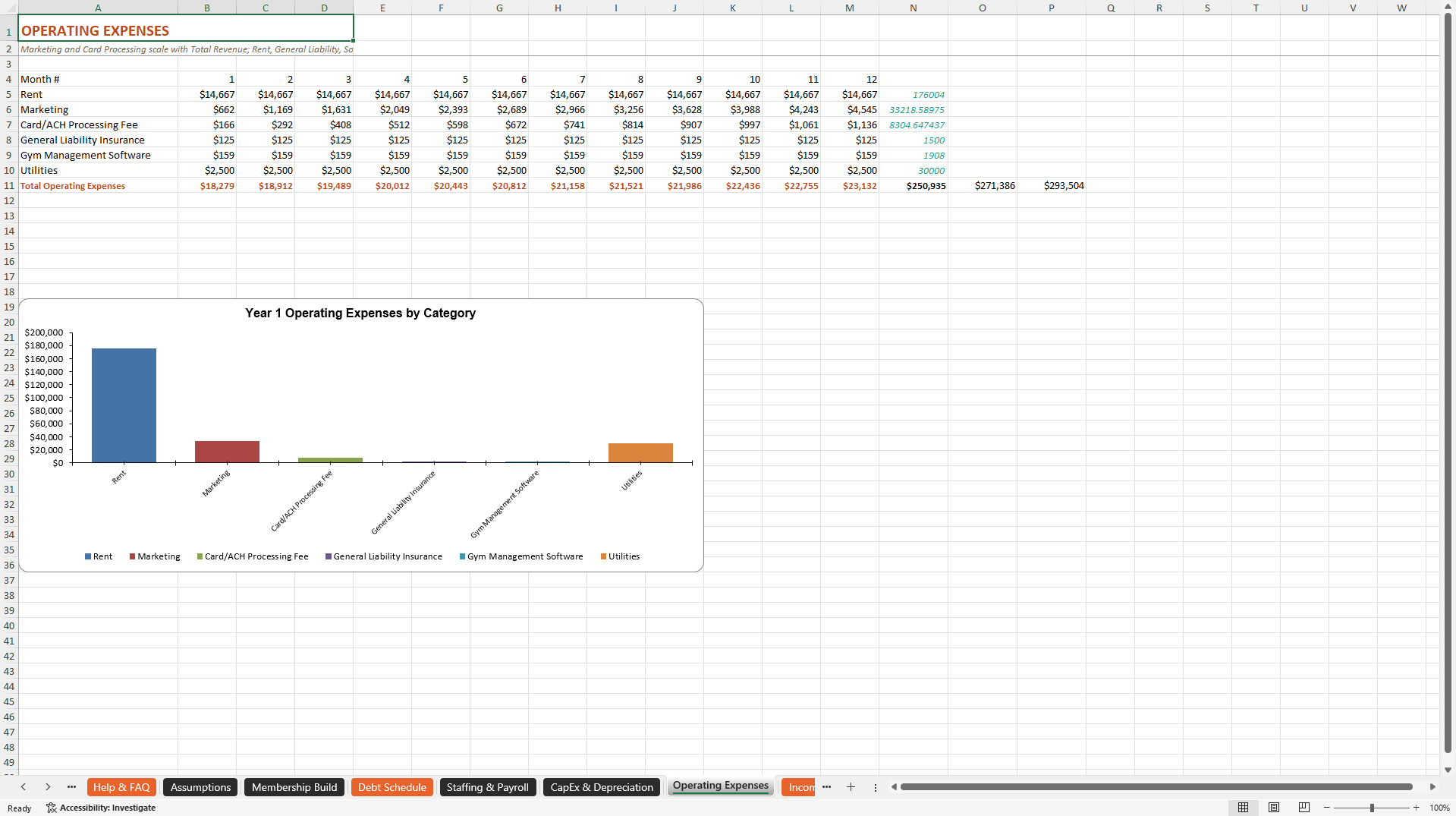Select the 8304.647437 cell
Screen dimensions: 1456x816
point(914,125)
